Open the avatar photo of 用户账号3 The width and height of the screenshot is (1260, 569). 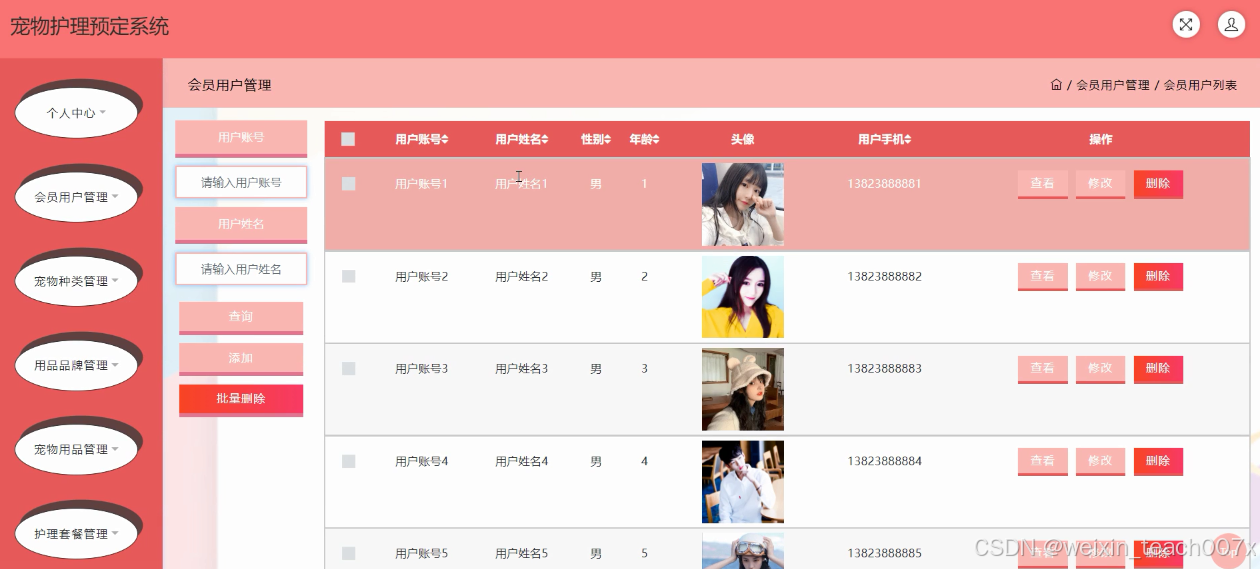tap(743, 389)
